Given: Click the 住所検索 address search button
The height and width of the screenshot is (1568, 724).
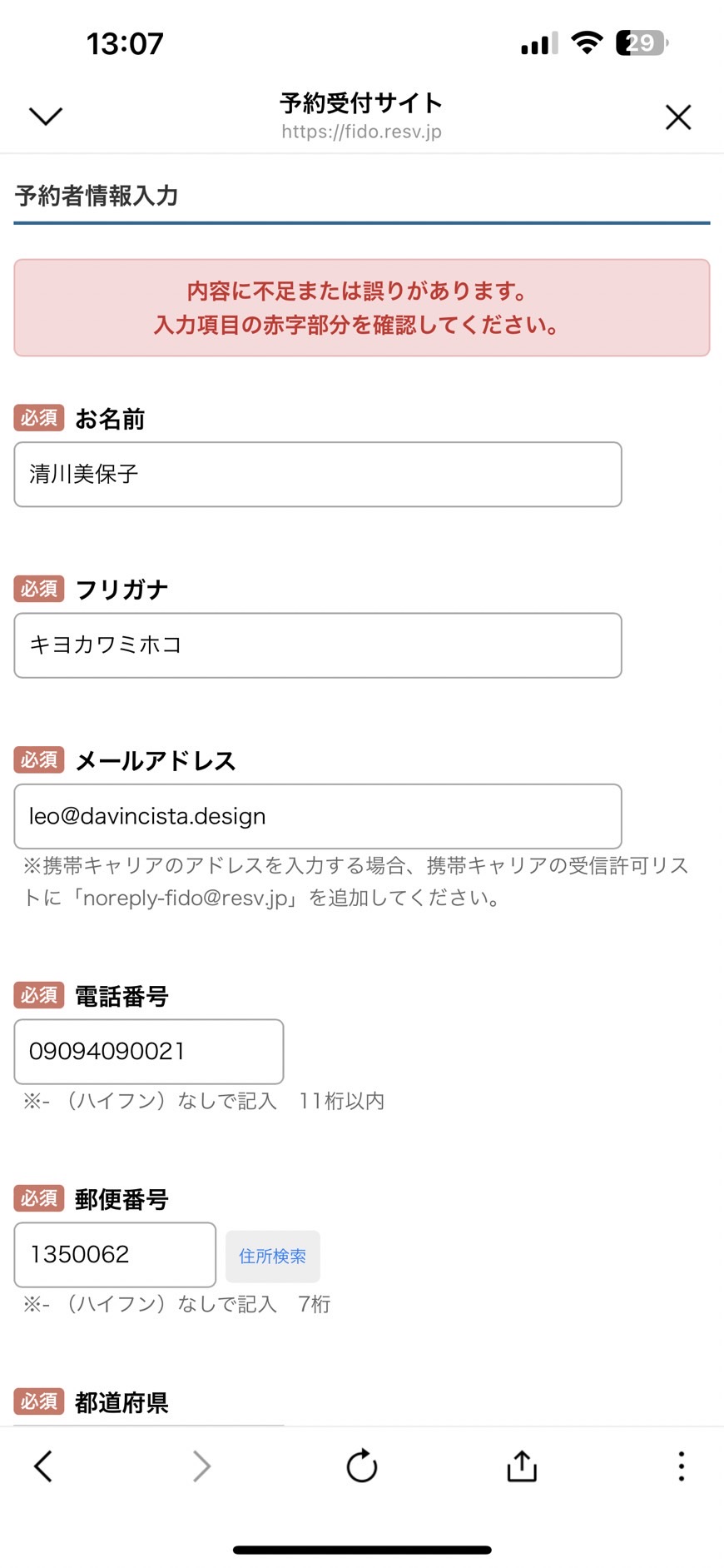Looking at the screenshot, I should tap(273, 1256).
